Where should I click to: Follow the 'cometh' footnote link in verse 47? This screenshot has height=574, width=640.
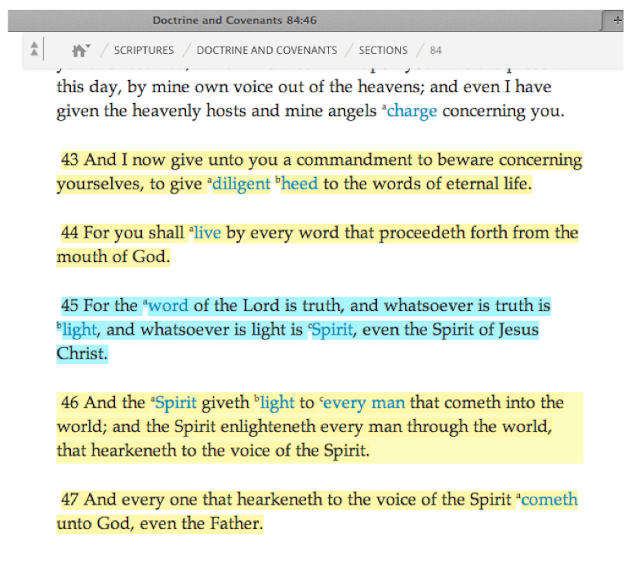549,500
